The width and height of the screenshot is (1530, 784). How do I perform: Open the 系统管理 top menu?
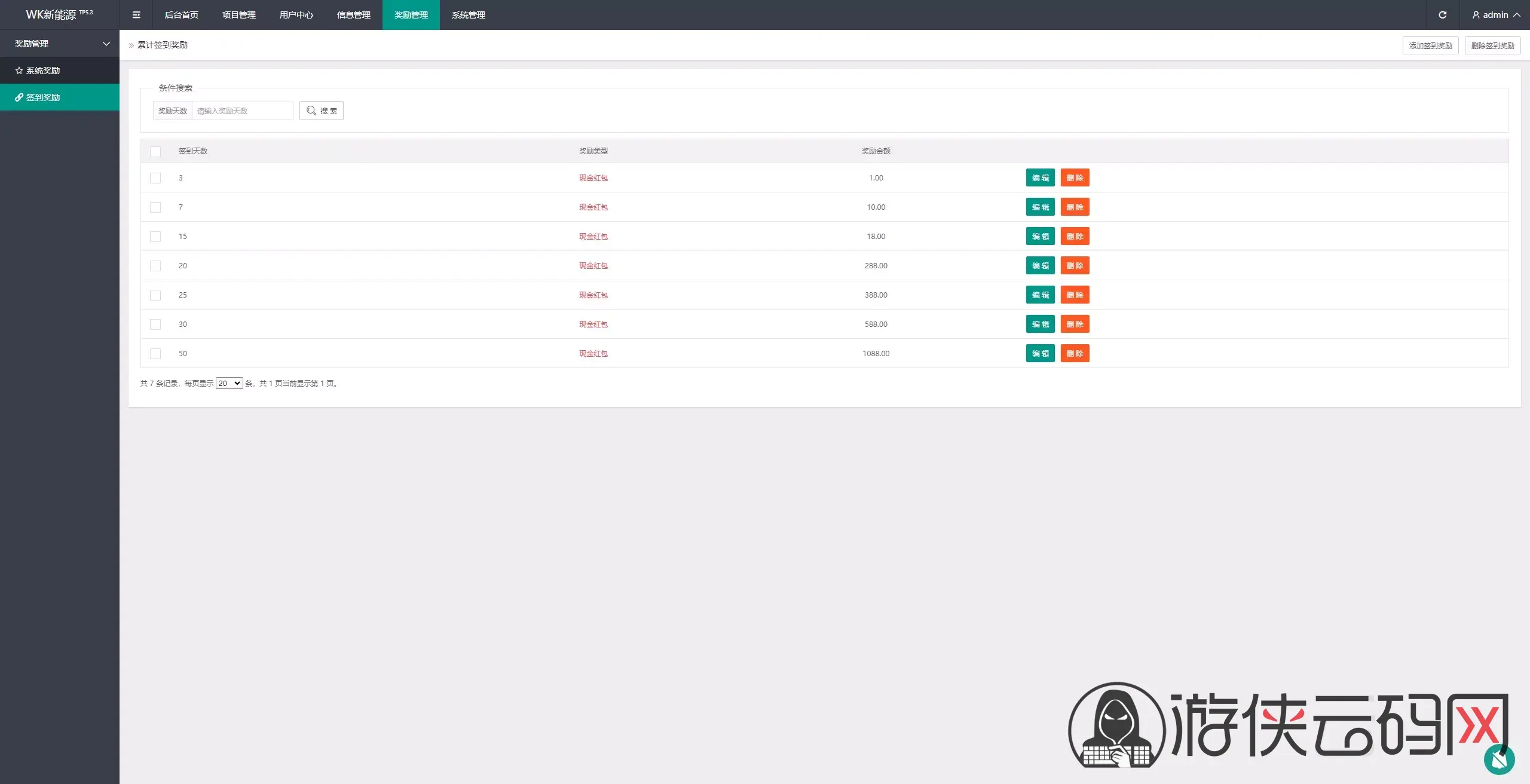469,15
